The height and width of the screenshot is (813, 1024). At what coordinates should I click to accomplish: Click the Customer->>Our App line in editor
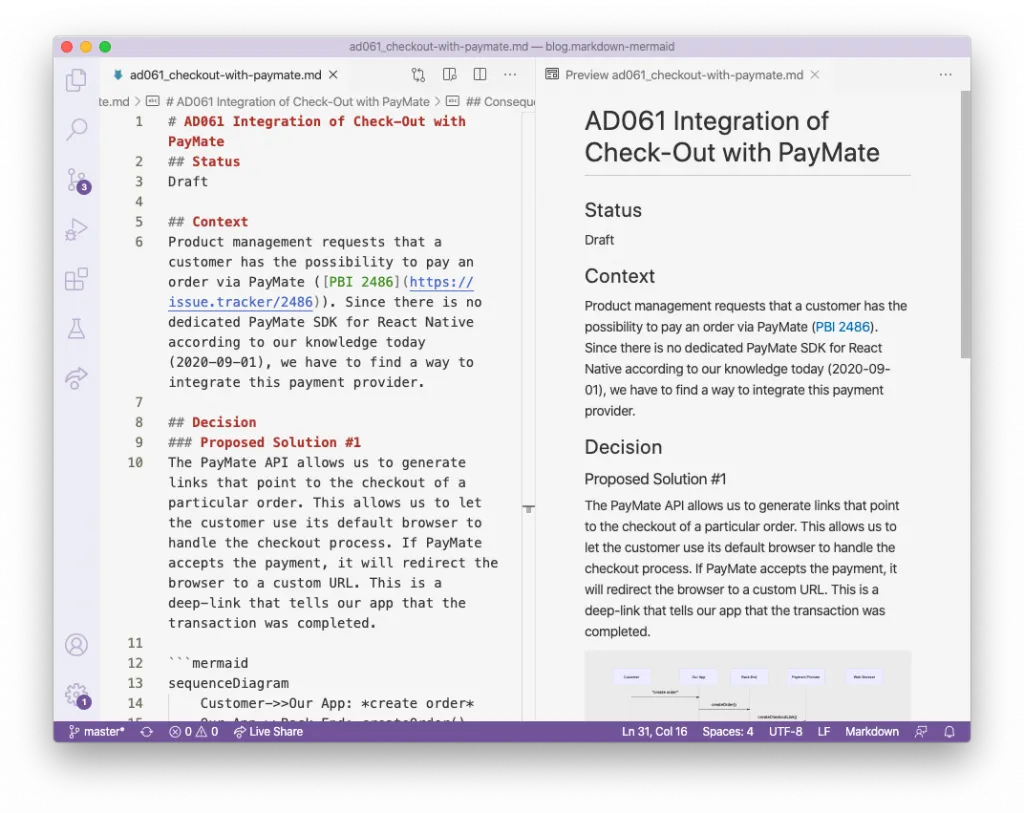337,704
